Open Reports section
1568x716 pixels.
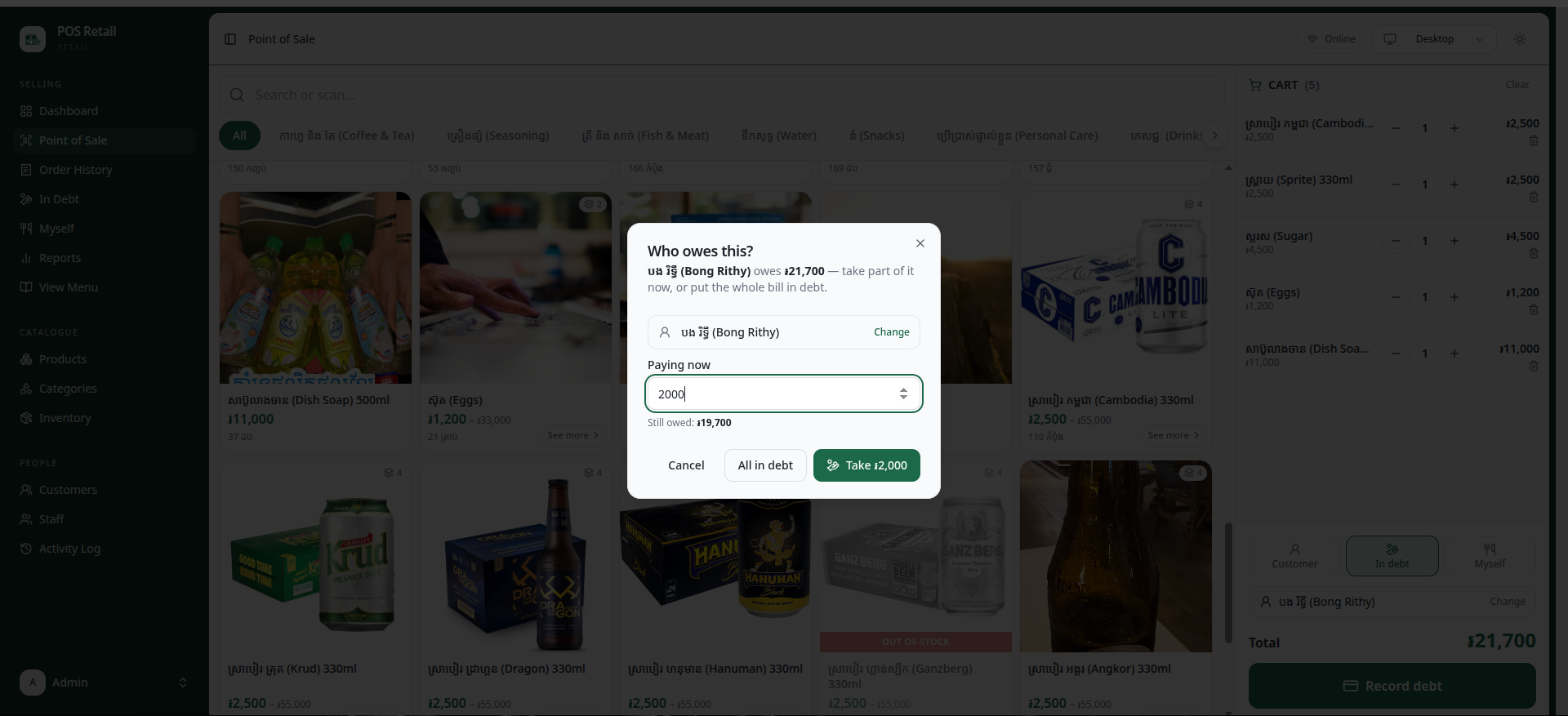coord(105,258)
